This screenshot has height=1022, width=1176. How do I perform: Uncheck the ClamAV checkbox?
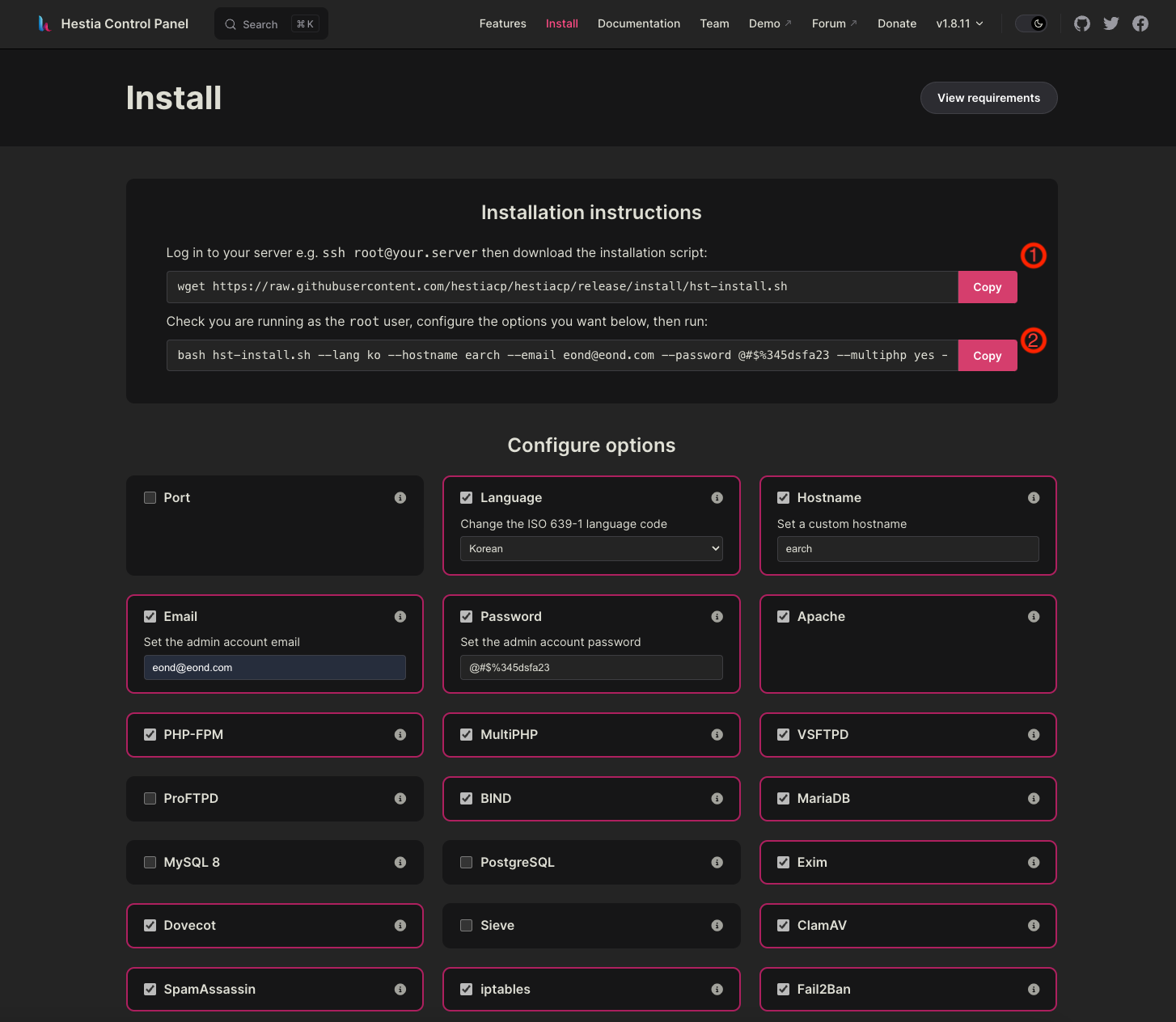pyautogui.click(x=783, y=925)
